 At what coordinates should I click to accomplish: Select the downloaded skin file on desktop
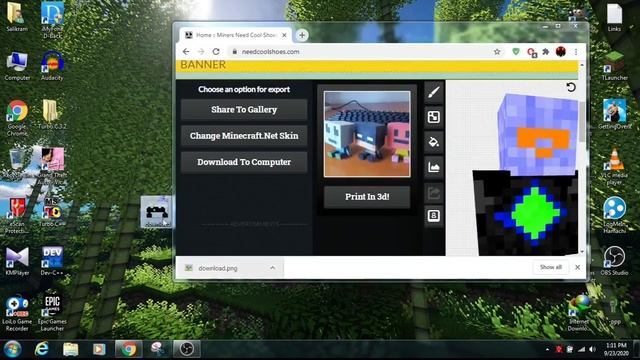tap(157, 212)
